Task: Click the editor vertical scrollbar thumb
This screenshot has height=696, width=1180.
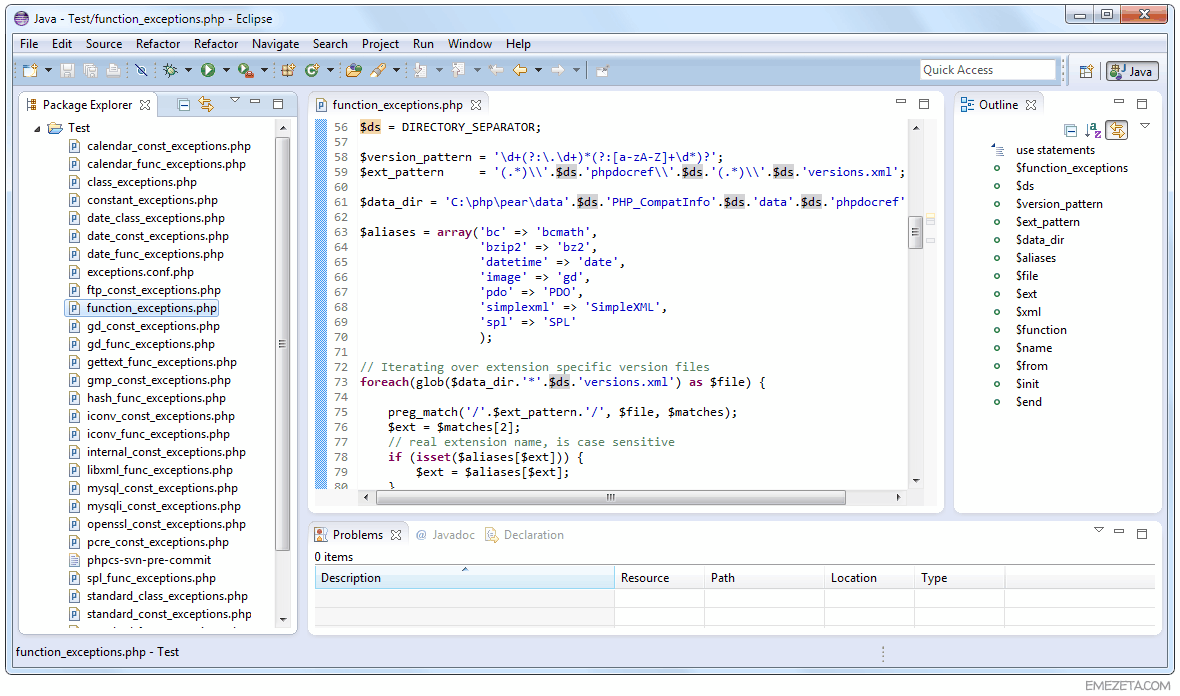Action: (915, 232)
